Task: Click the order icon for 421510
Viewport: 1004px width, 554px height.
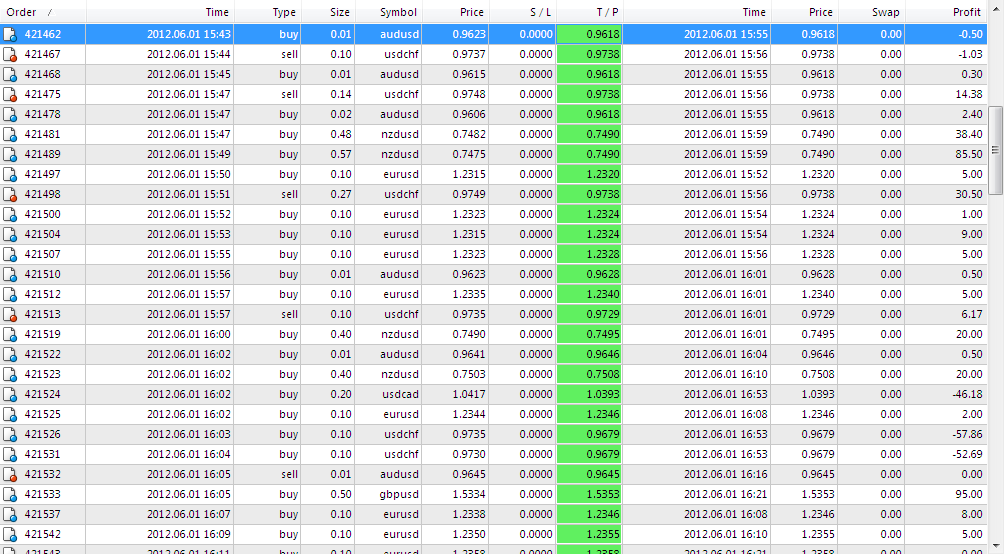Action: [x=10, y=274]
